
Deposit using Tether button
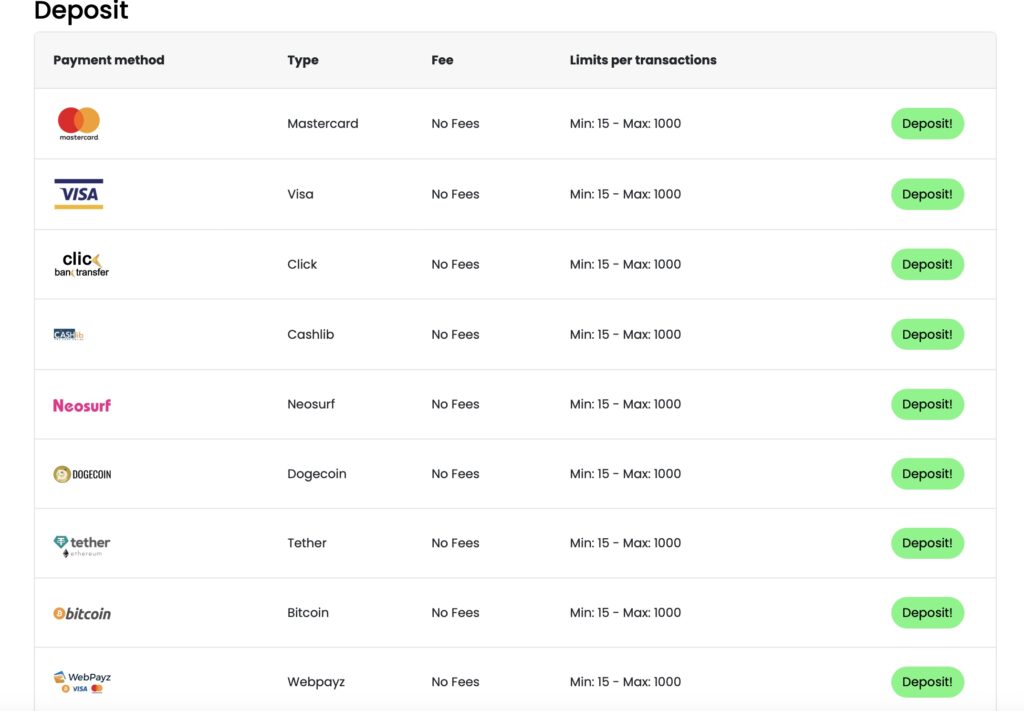(927, 543)
